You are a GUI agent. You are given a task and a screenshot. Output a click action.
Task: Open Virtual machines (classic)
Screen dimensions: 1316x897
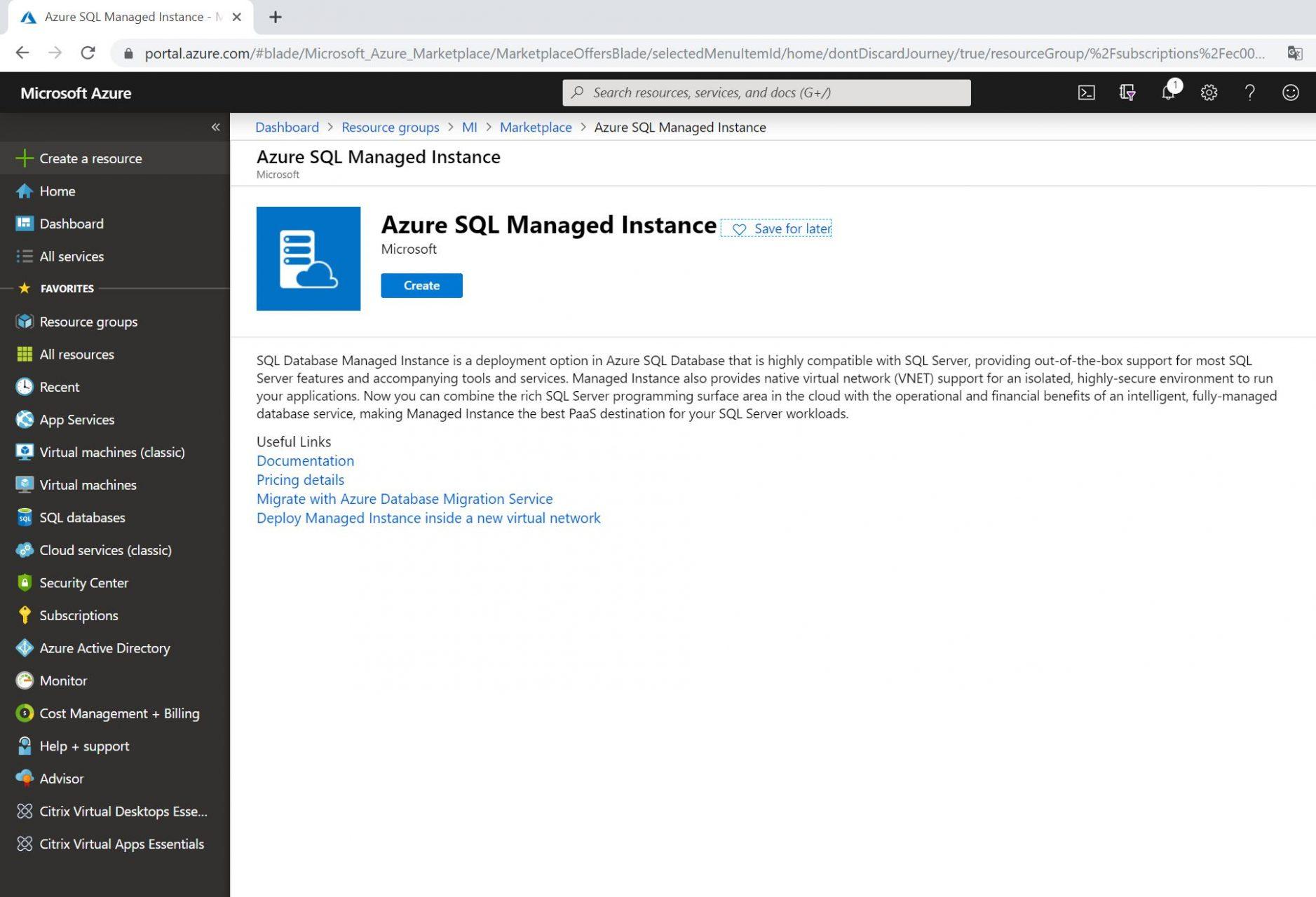(112, 452)
